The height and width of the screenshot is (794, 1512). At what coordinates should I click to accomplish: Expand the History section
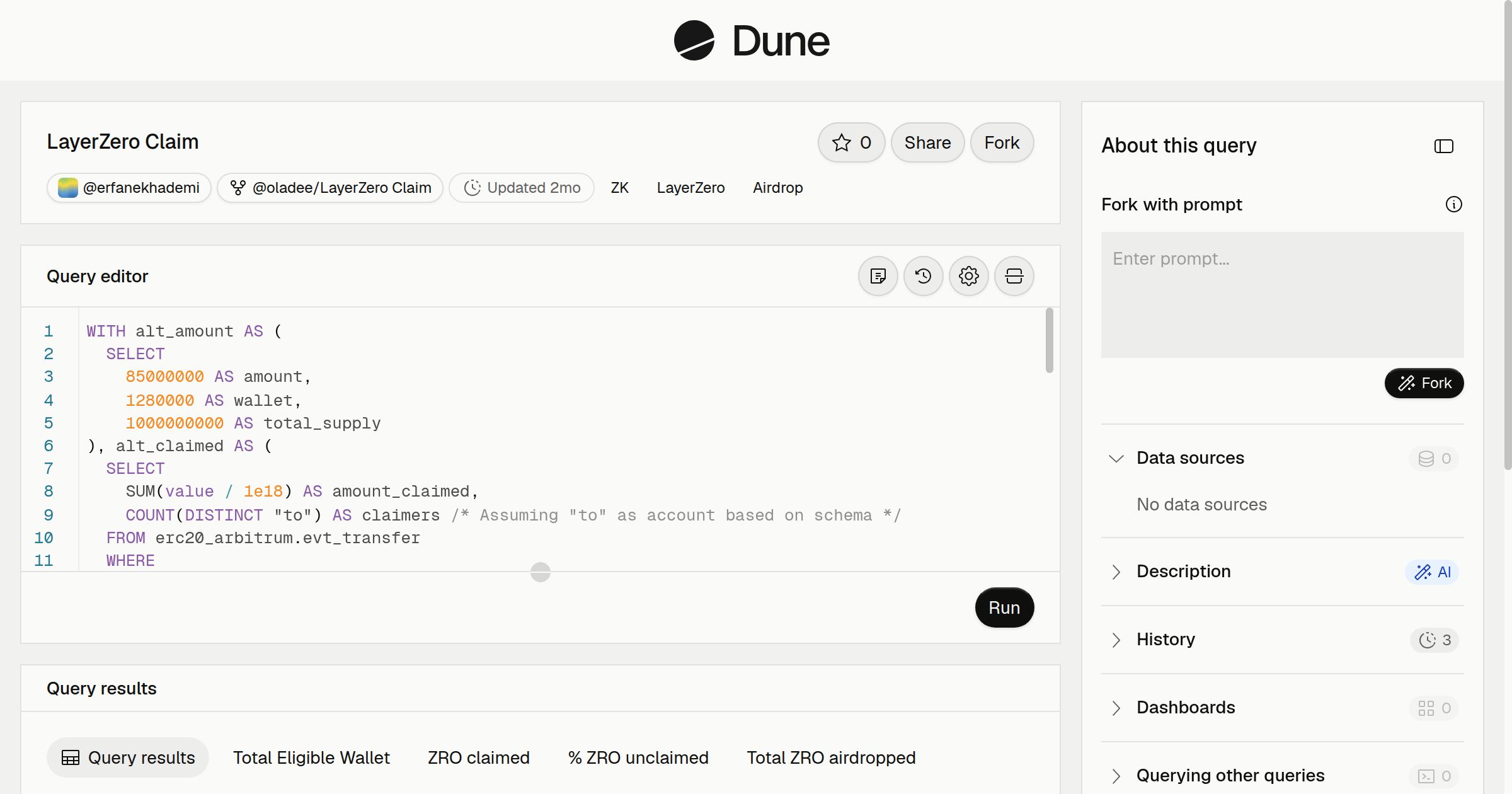1116,640
